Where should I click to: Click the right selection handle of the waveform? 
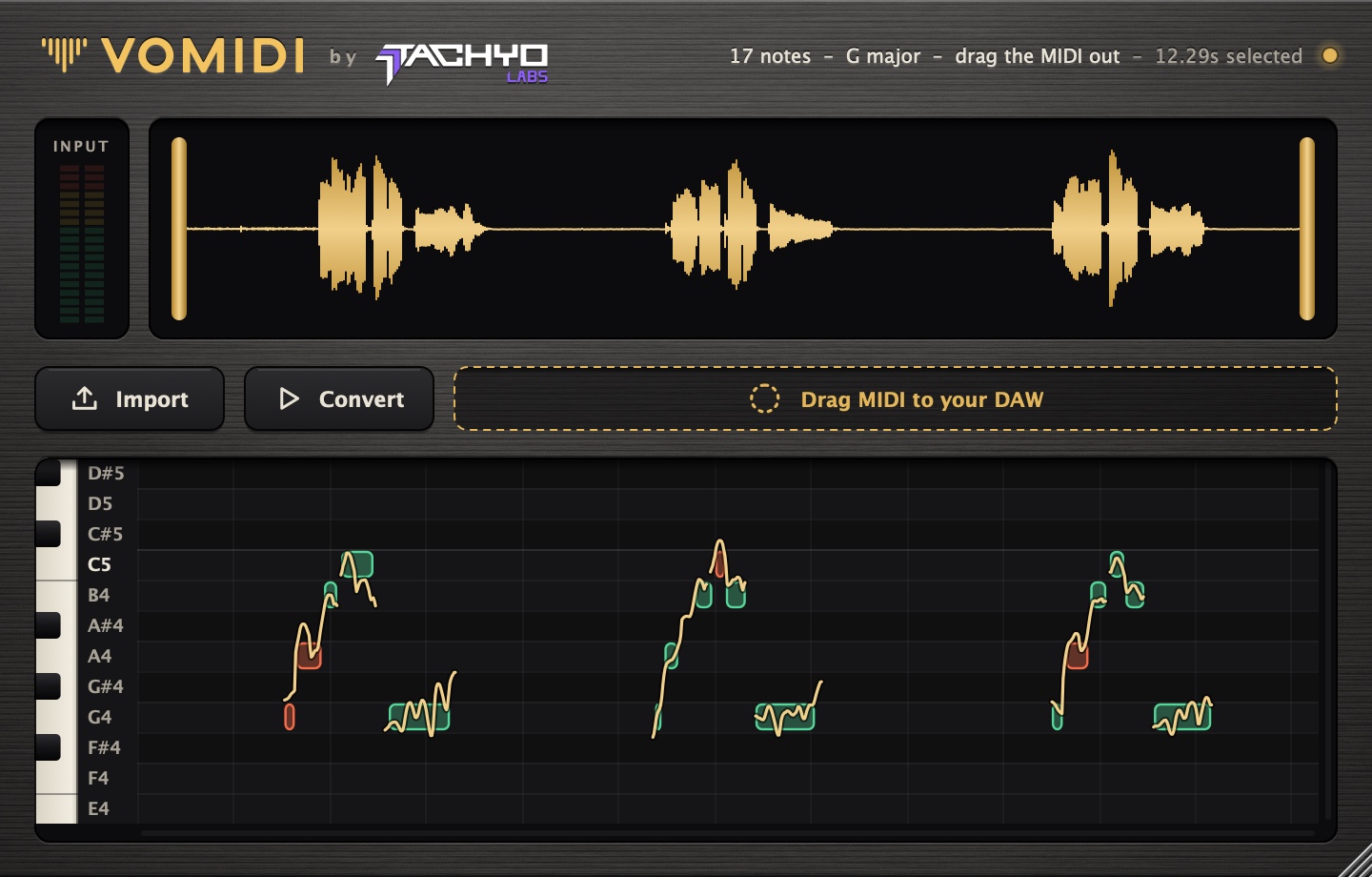point(1307,229)
